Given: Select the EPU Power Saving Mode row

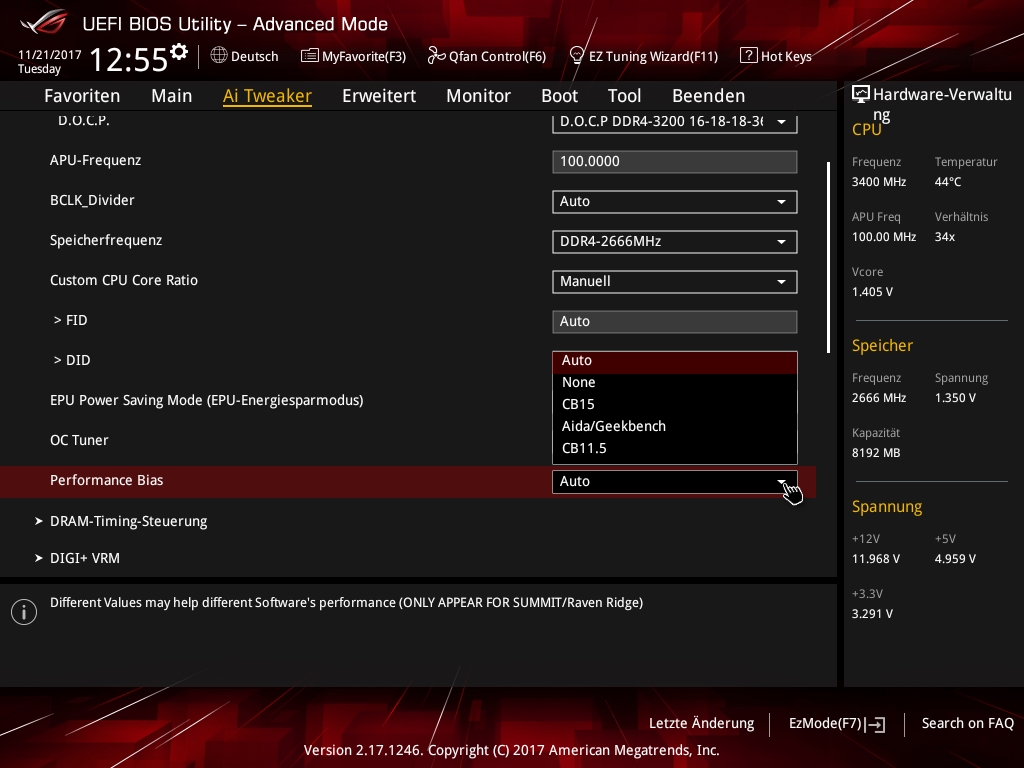Looking at the screenshot, I should click(206, 400).
